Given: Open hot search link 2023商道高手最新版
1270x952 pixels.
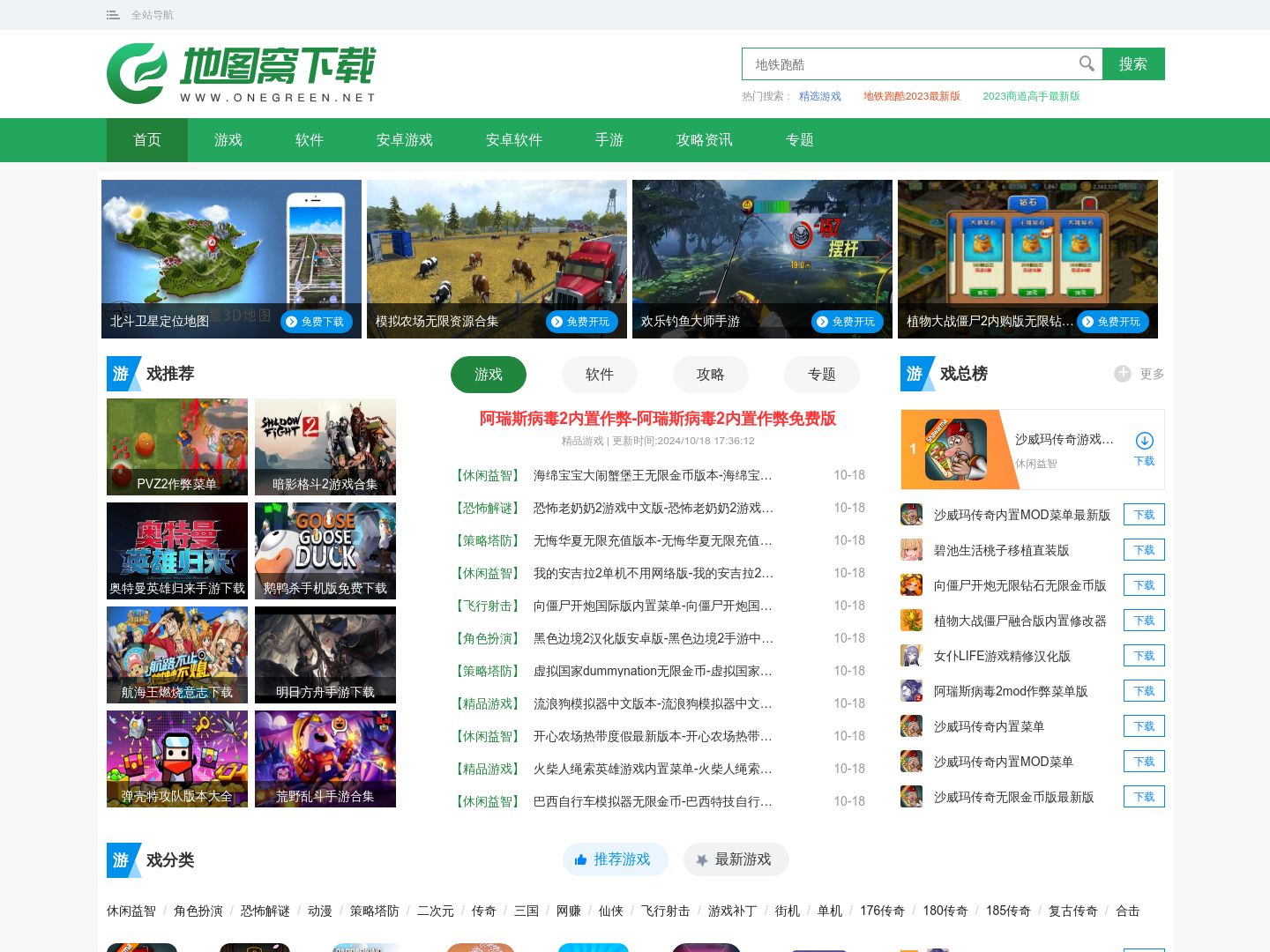Looking at the screenshot, I should [1031, 96].
